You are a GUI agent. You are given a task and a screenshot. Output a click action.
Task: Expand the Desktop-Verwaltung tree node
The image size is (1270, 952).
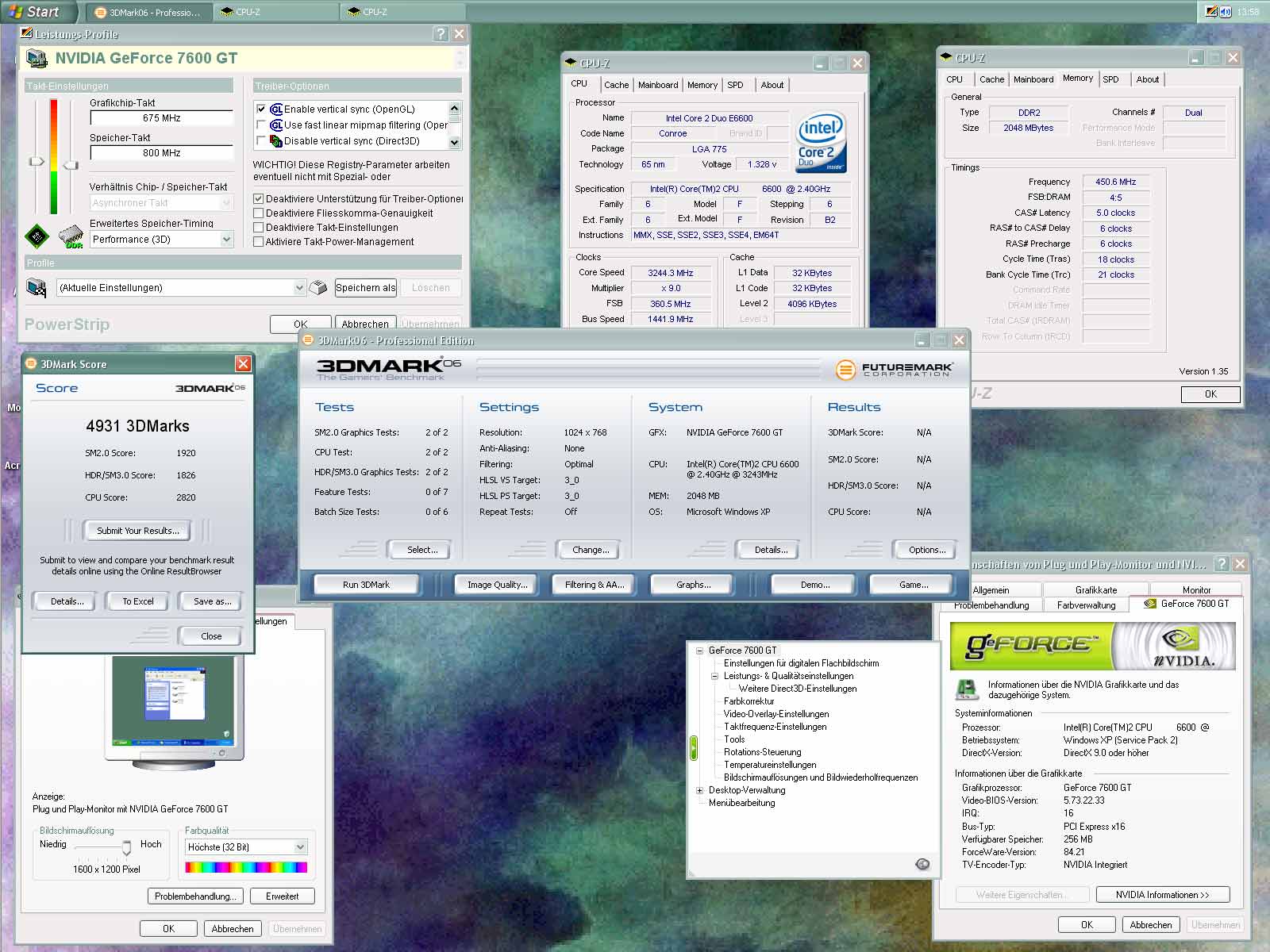pyautogui.click(x=700, y=790)
